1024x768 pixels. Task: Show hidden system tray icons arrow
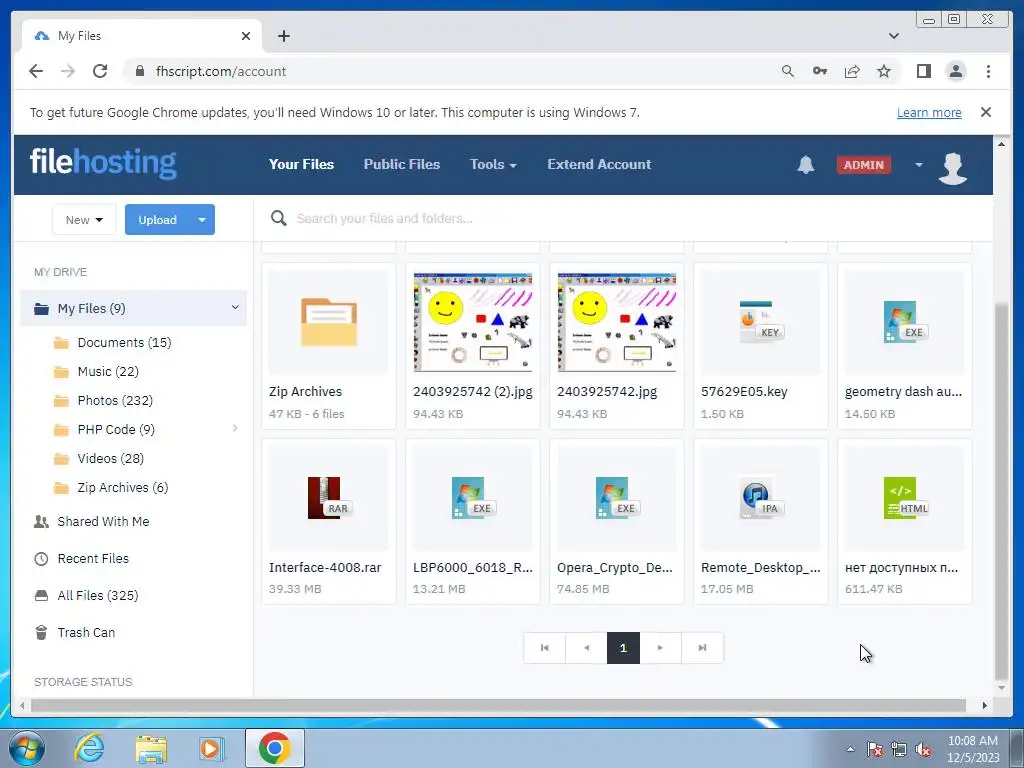click(x=850, y=749)
